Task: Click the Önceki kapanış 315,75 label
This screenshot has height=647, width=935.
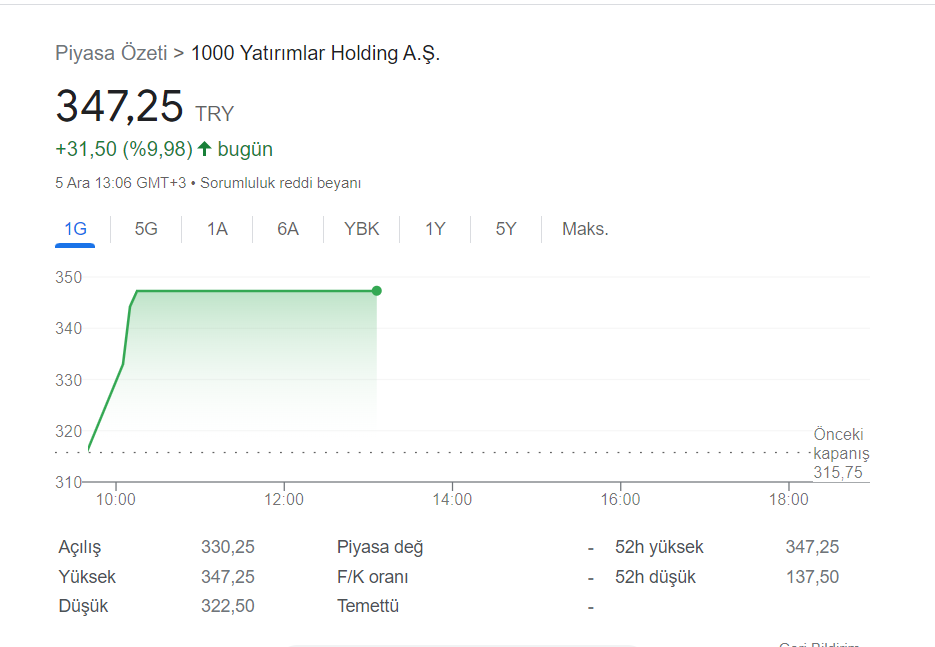Action: (x=841, y=453)
